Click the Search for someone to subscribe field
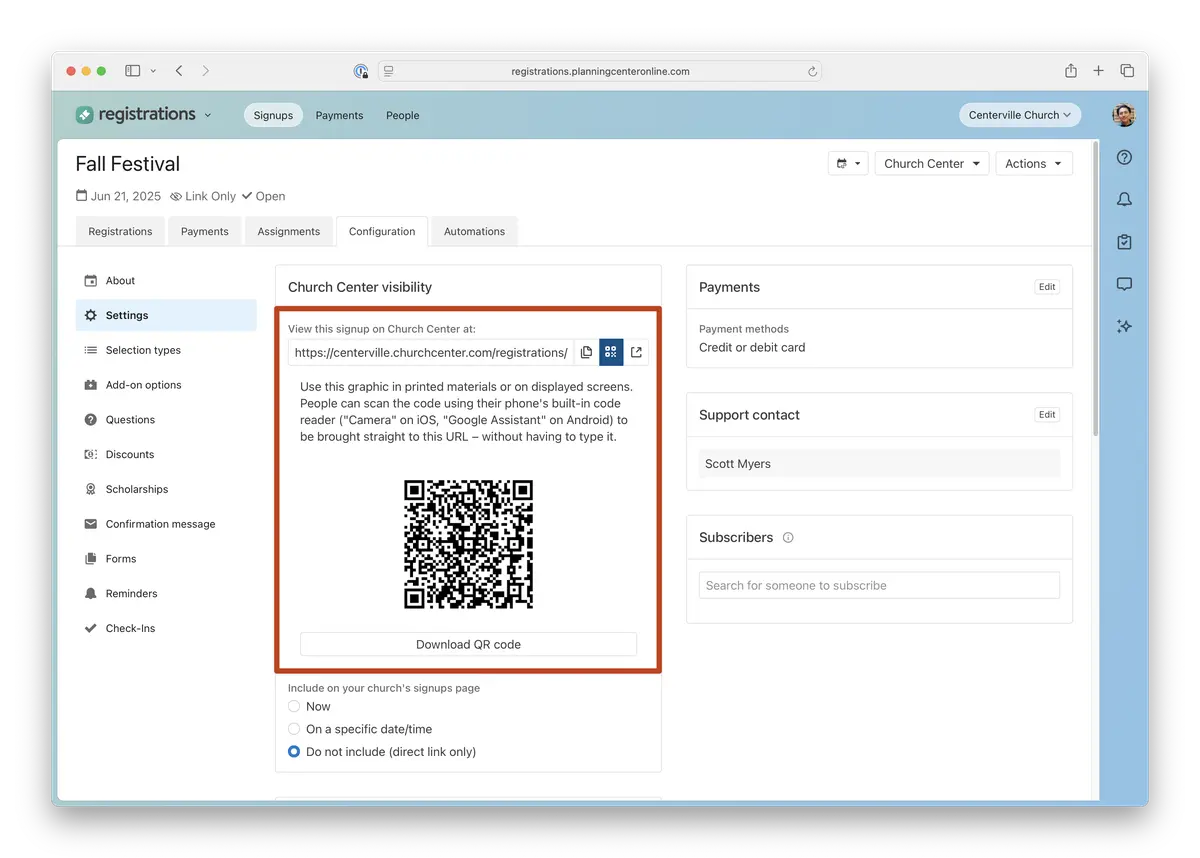This screenshot has height=858, width=1200. (x=879, y=585)
